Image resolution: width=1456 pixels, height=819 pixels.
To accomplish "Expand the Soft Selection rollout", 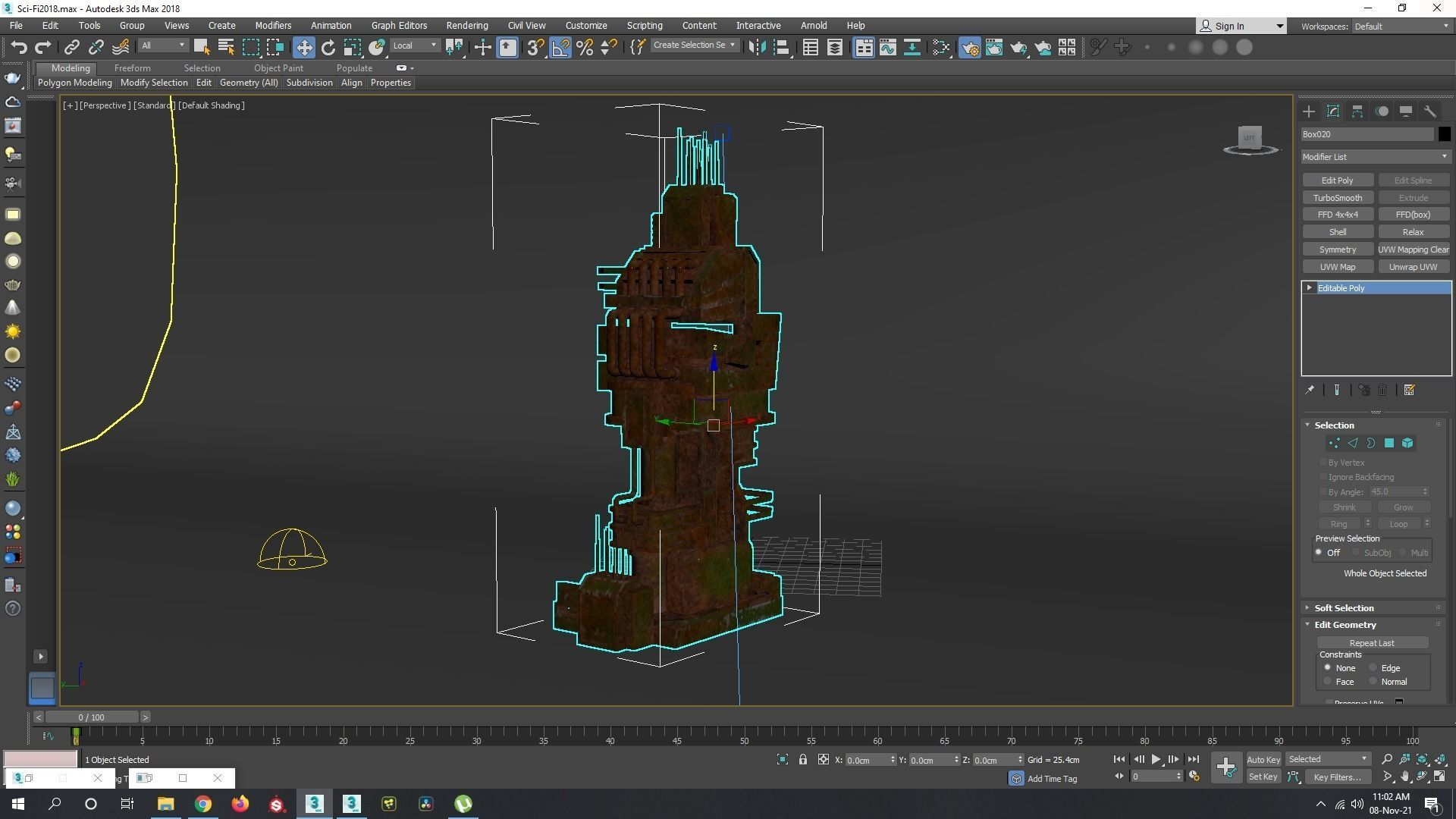I will tap(1344, 608).
